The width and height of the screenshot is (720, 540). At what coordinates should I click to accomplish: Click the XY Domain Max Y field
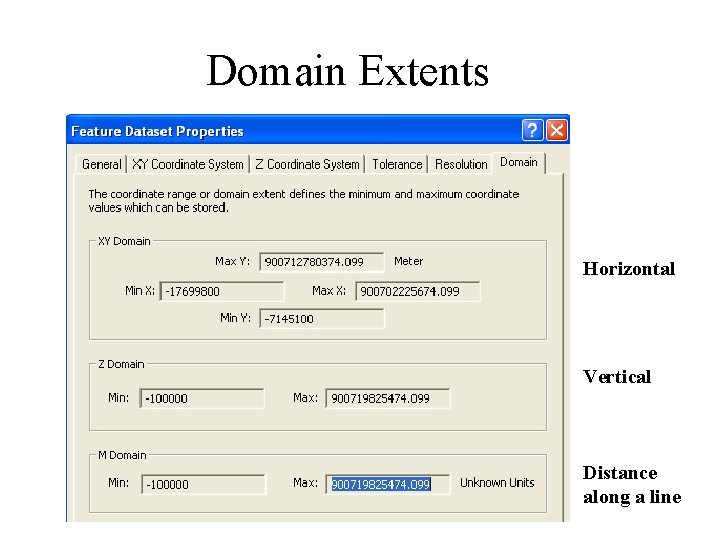pos(321,262)
